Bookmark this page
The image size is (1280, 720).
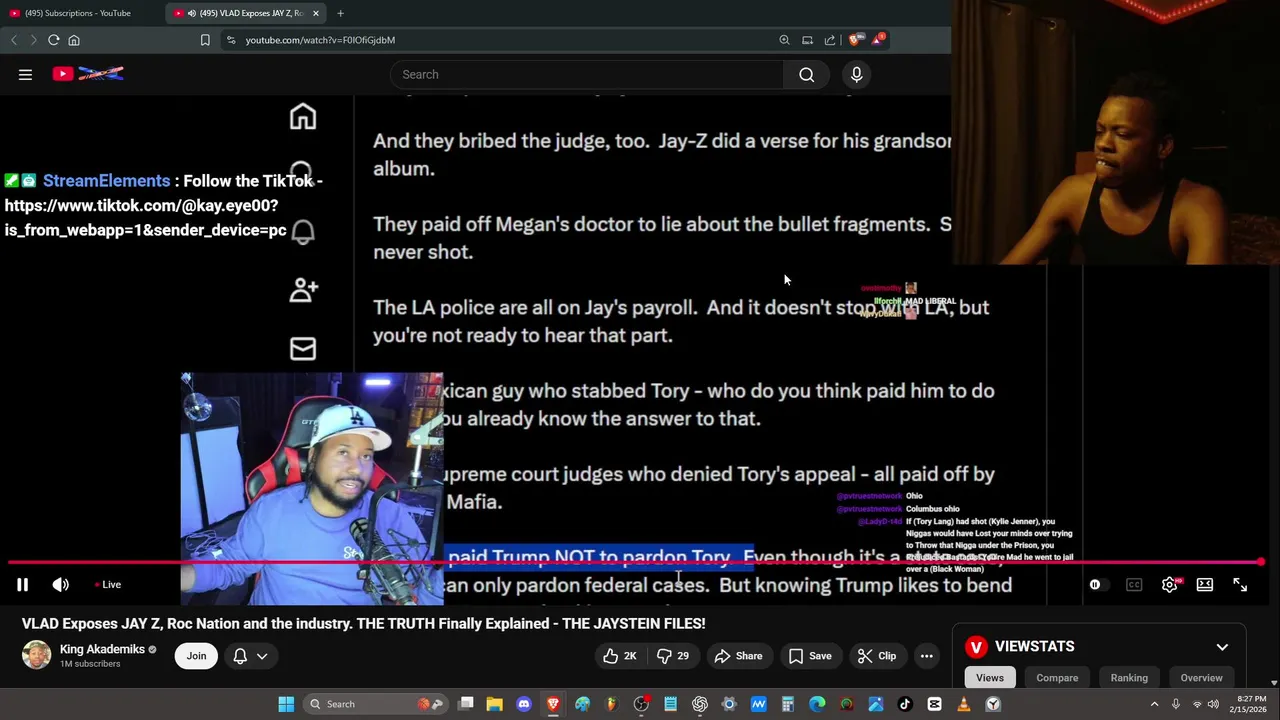[205, 40]
